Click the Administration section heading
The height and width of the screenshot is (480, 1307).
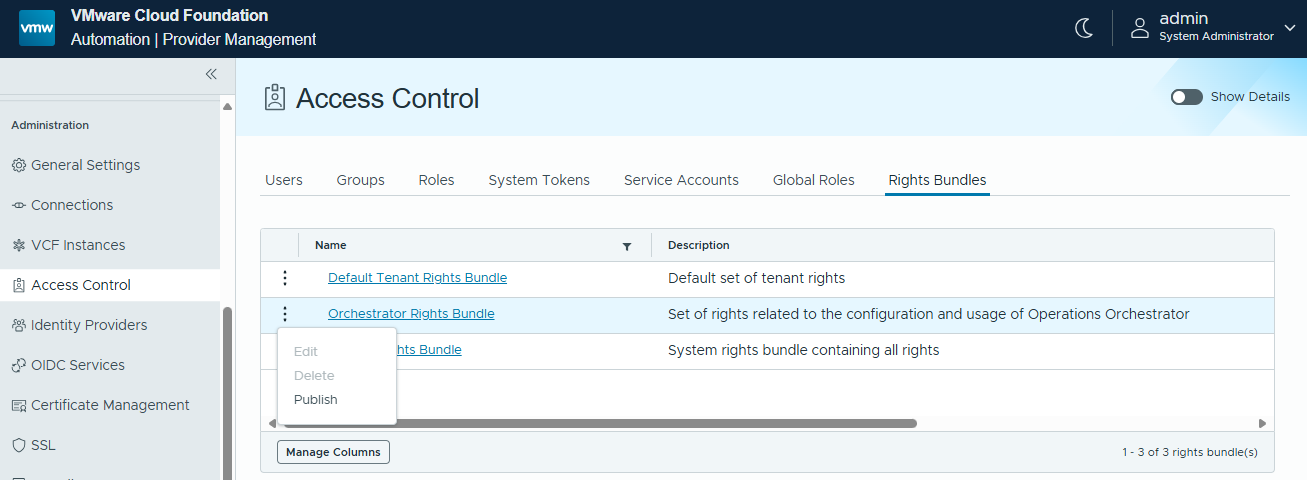coord(50,125)
